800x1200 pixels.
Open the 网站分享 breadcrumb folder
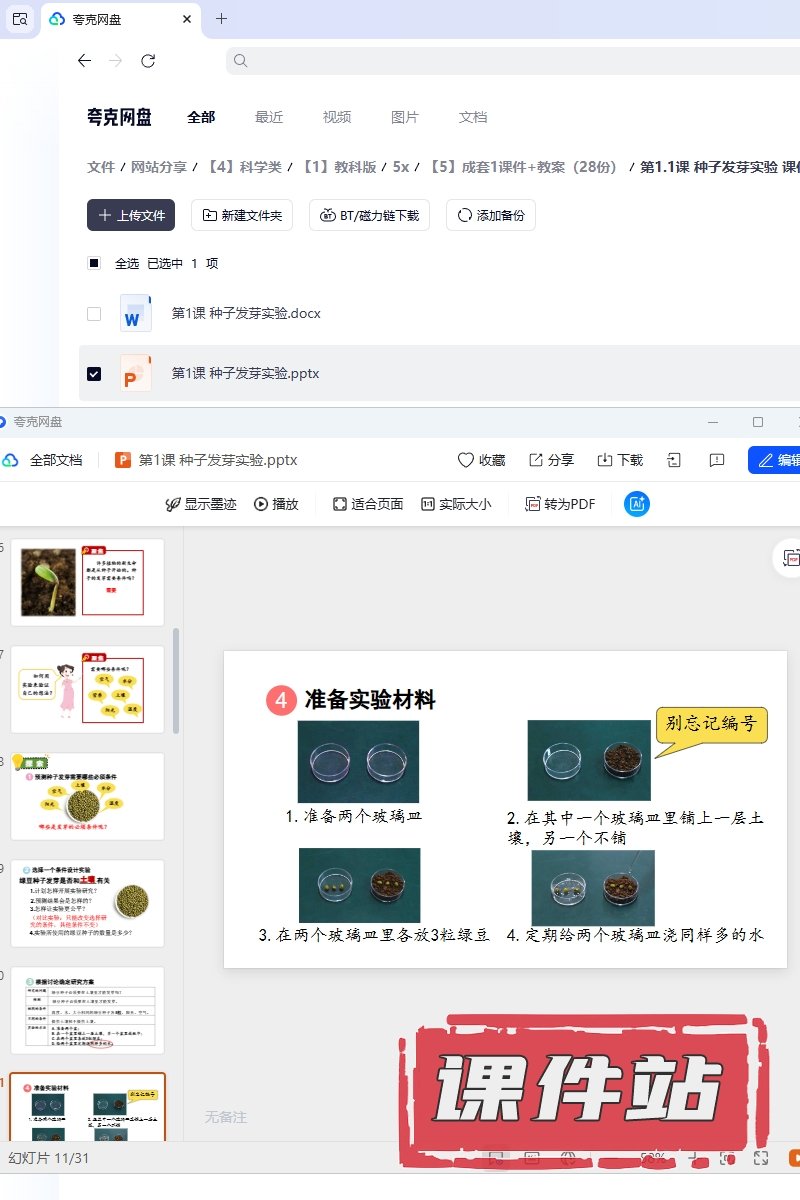[x=159, y=167]
